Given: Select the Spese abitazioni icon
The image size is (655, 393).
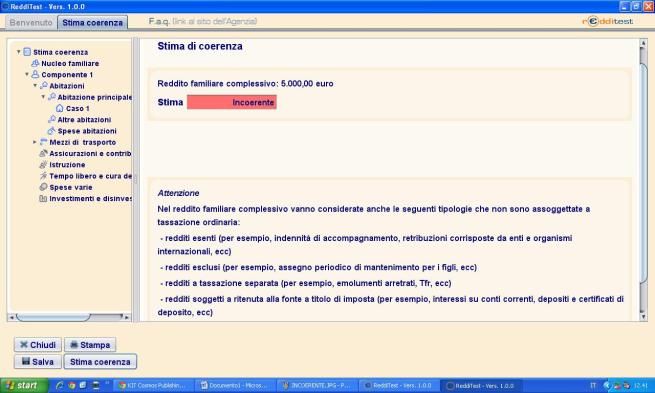Looking at the screenshot, I should [52, 131].
